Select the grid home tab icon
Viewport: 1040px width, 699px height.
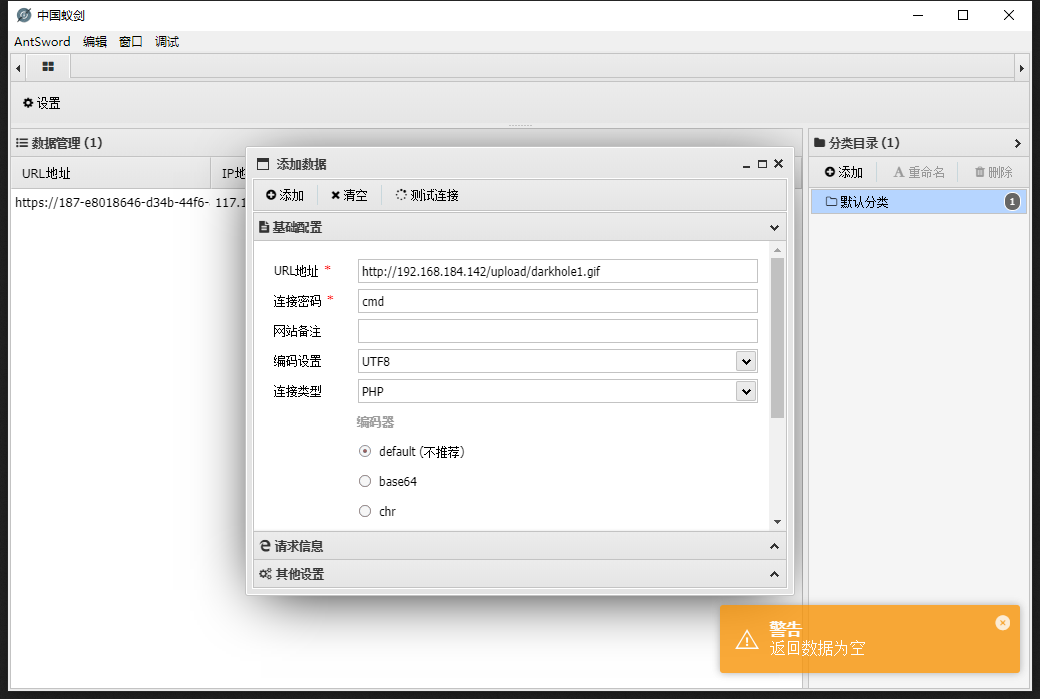(48, 66)
